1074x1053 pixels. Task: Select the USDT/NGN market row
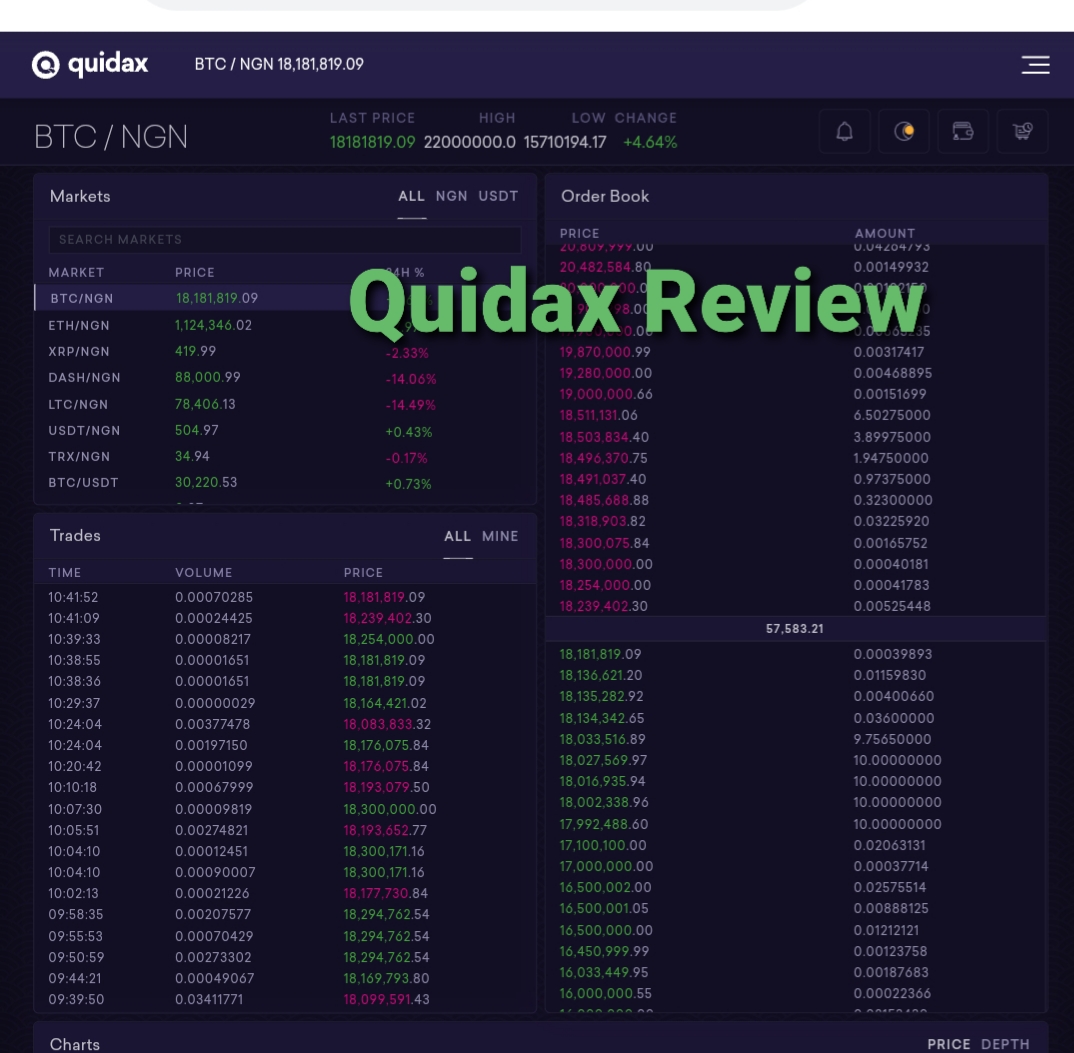click(285, 430)
